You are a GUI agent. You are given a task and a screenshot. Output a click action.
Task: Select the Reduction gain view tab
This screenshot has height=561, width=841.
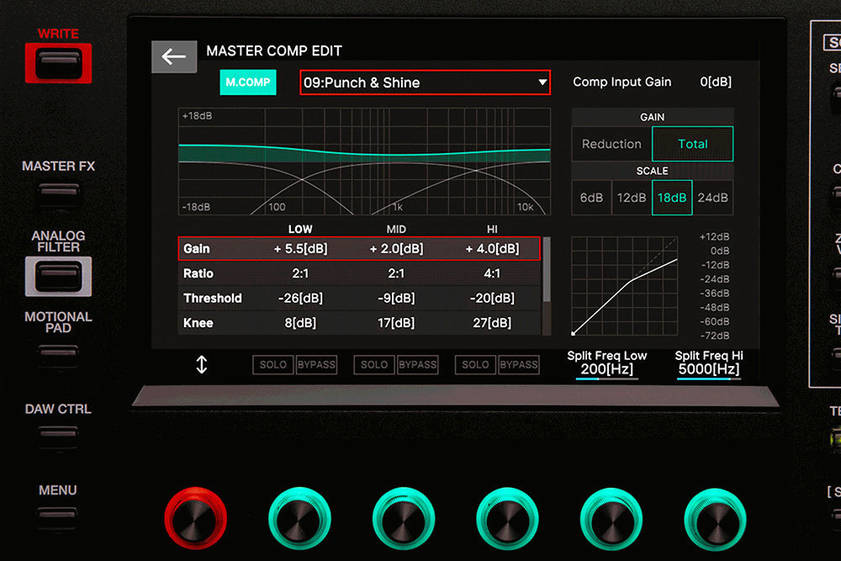611,144
